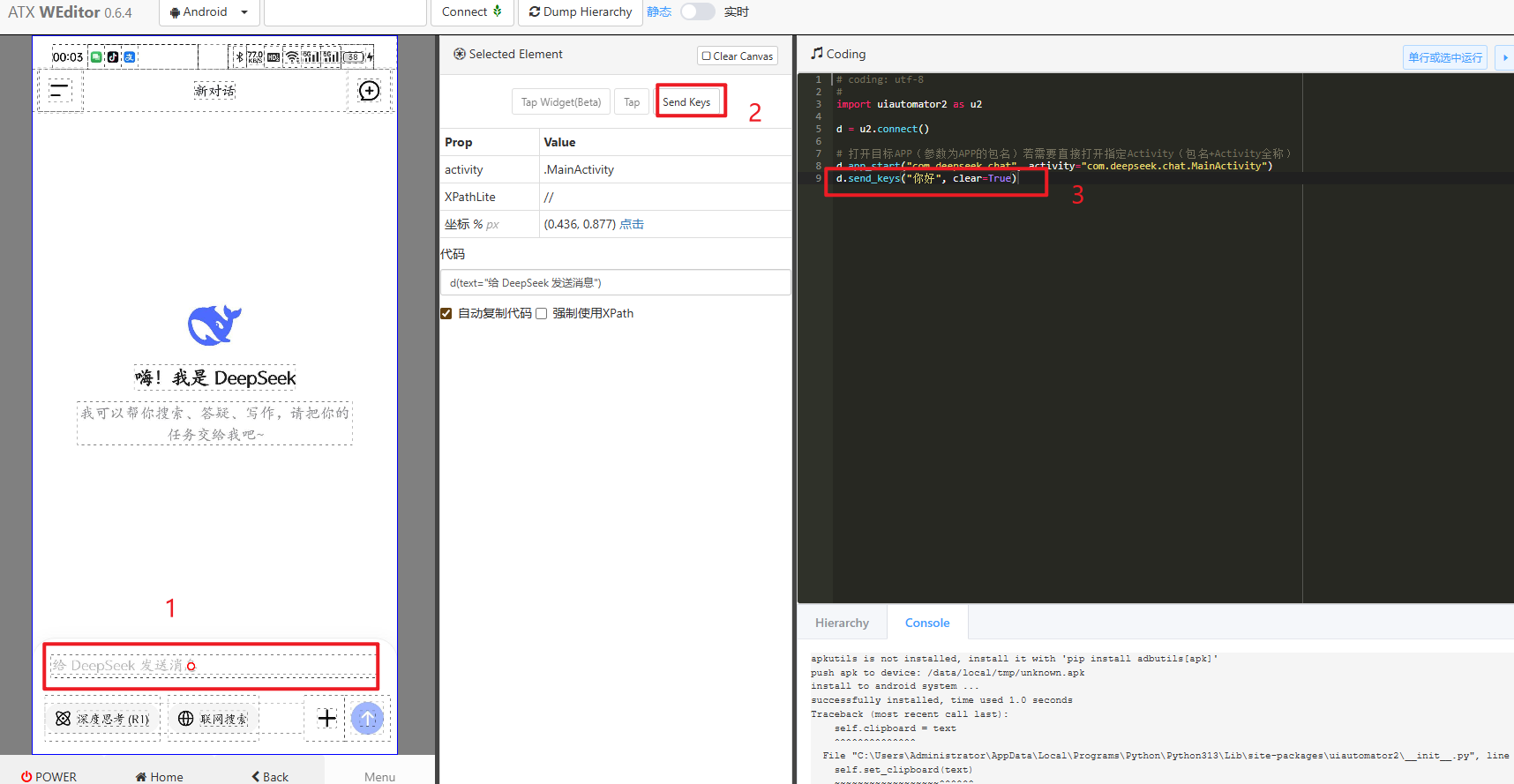
Task: Tap the DeepSeek whale logo
Action: (214, 325)
